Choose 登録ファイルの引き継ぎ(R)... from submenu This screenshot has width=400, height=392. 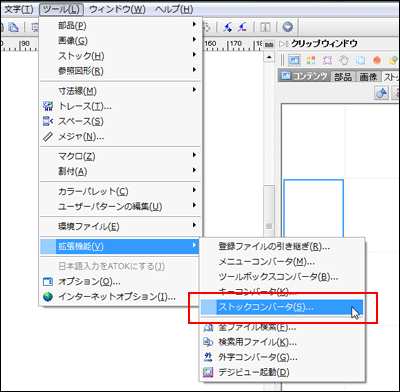(x=282, y=246)
